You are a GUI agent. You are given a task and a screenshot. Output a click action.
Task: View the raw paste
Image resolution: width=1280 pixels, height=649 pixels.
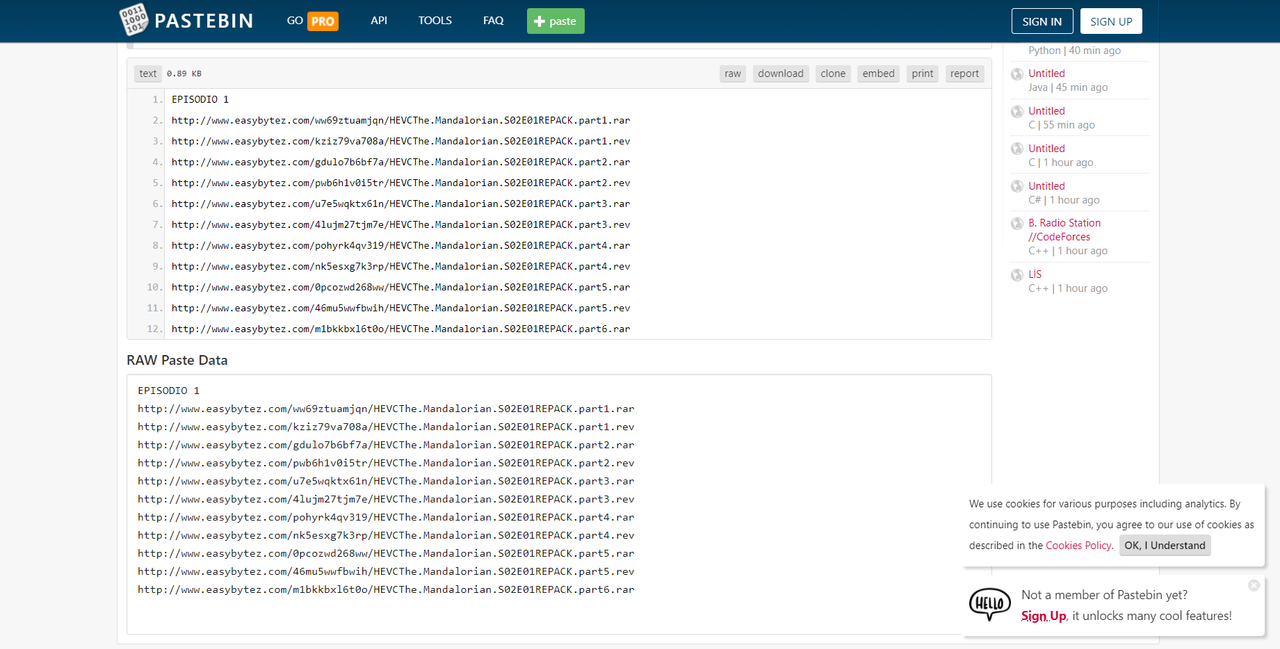click(x=733, y=73)
